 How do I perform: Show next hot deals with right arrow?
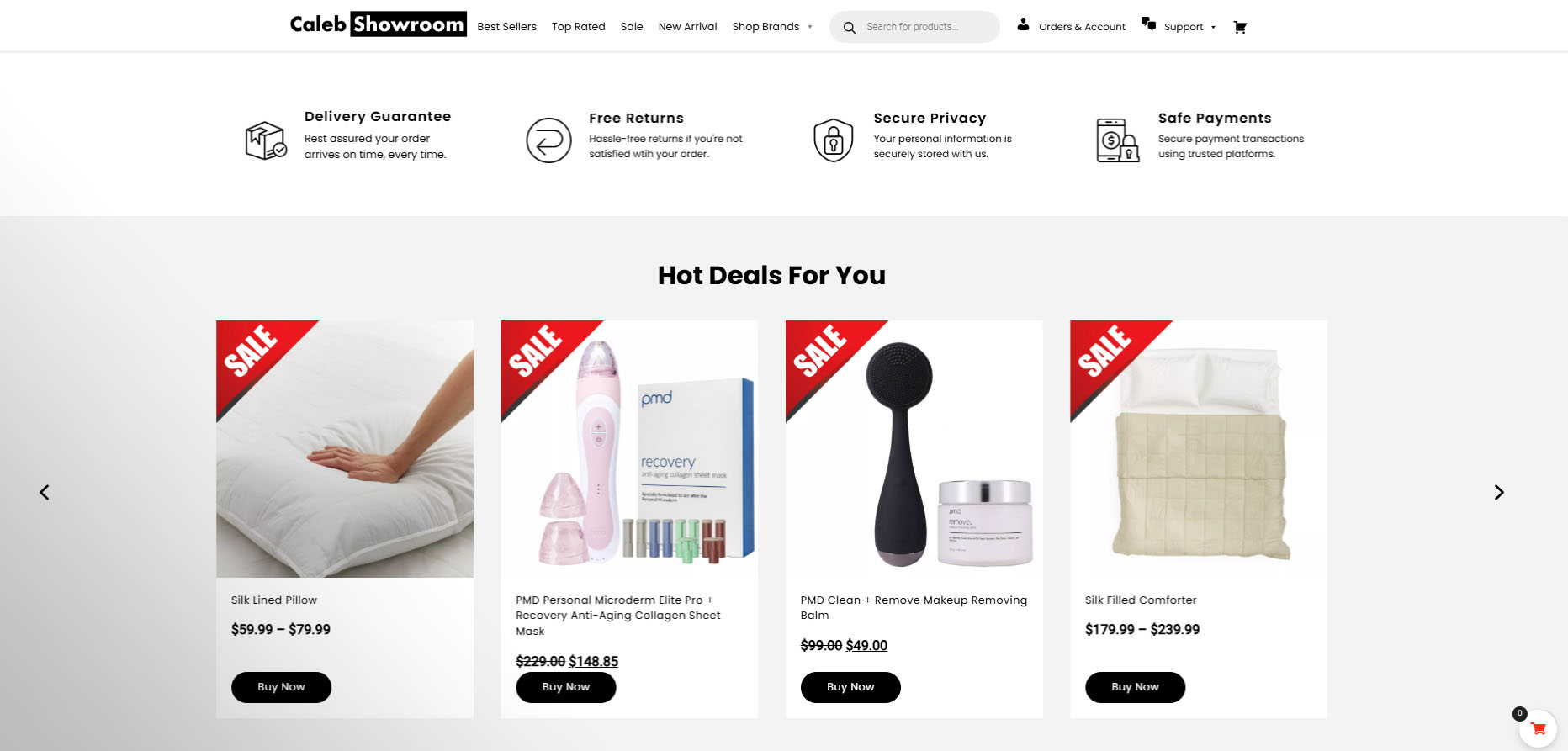tap(1498, 492)
